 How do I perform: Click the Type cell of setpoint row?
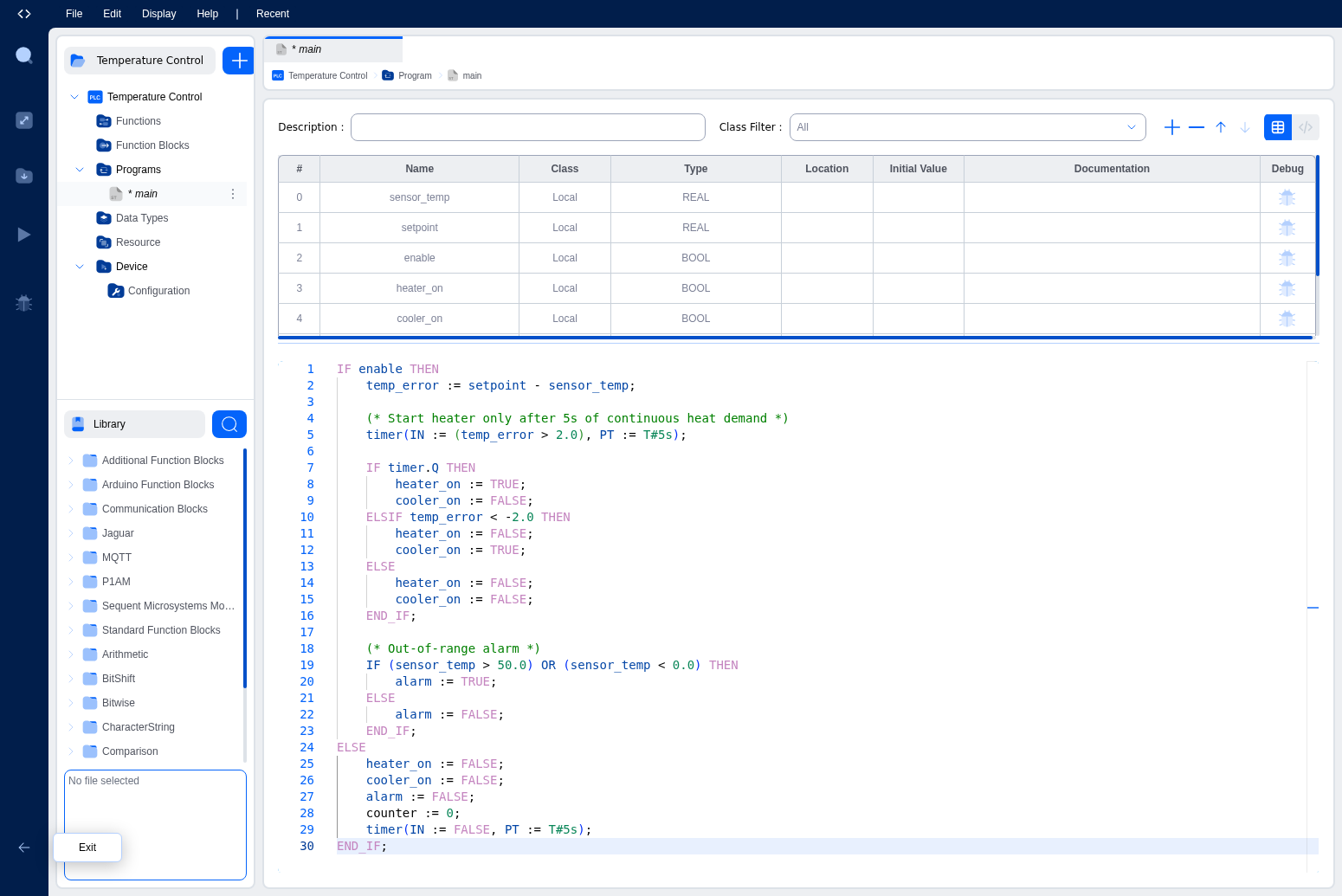click(x=696, y=228)
